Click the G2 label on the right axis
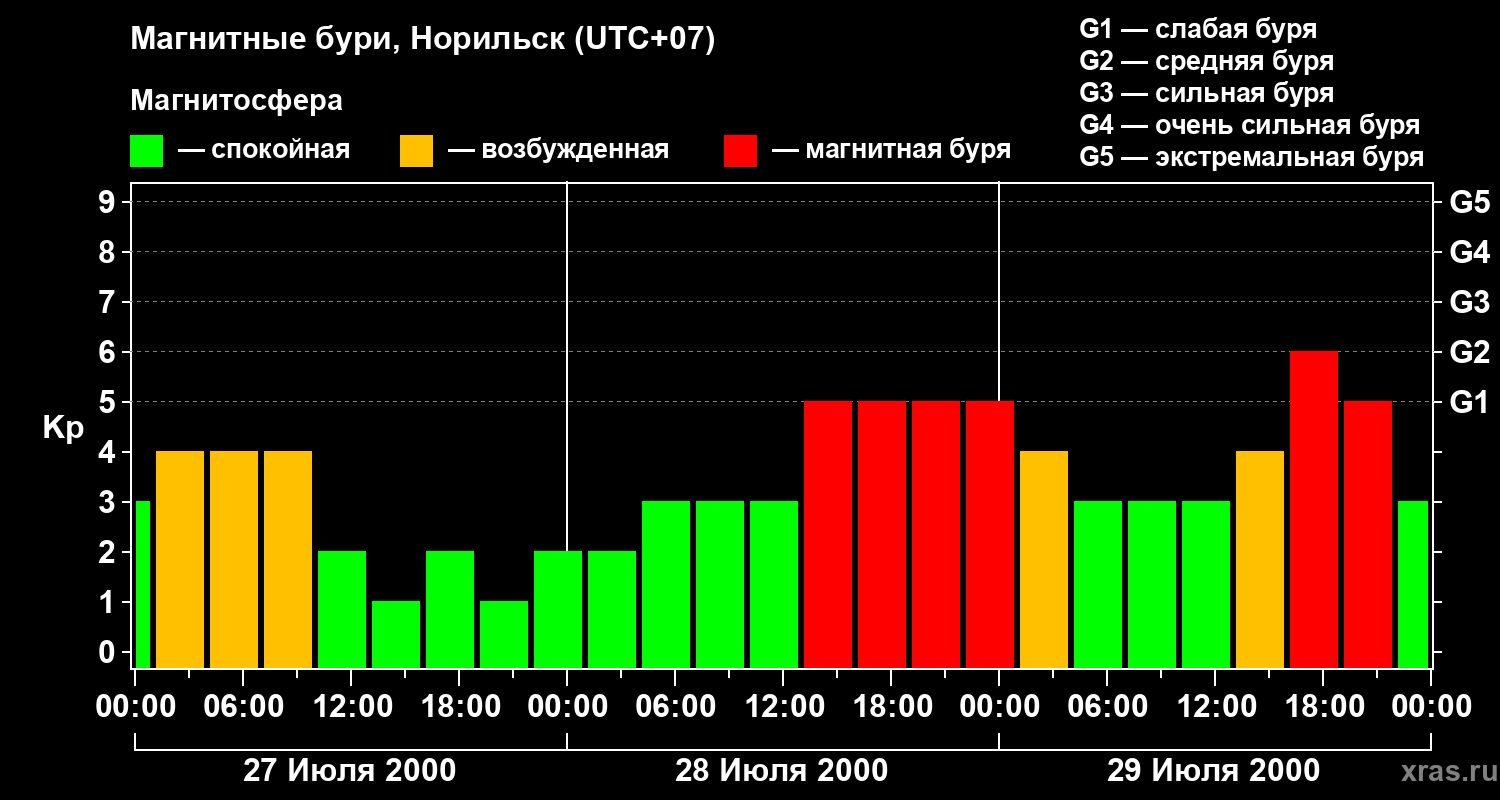The width and height of the screenshot is (1500, 800). point(1469,352)
